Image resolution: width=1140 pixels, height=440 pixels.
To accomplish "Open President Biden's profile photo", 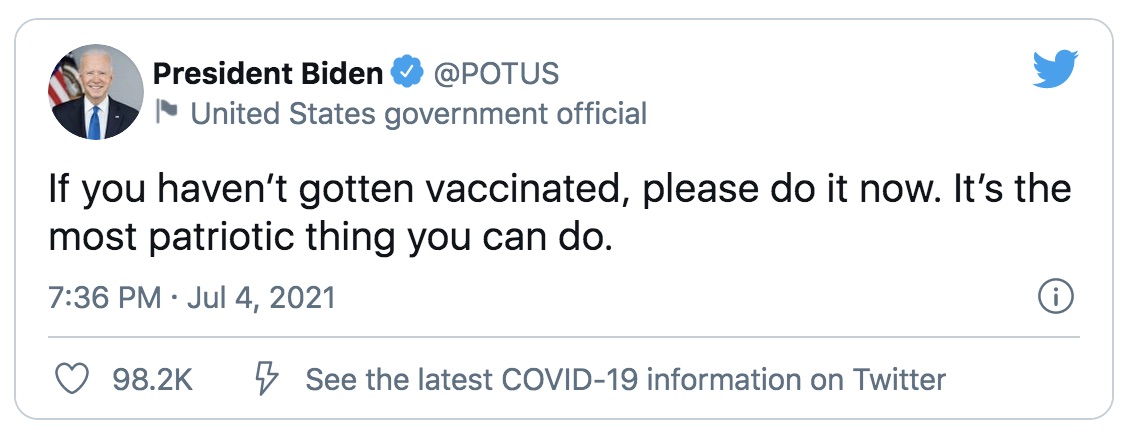I will pyautogui.click(x=96, y=92).
